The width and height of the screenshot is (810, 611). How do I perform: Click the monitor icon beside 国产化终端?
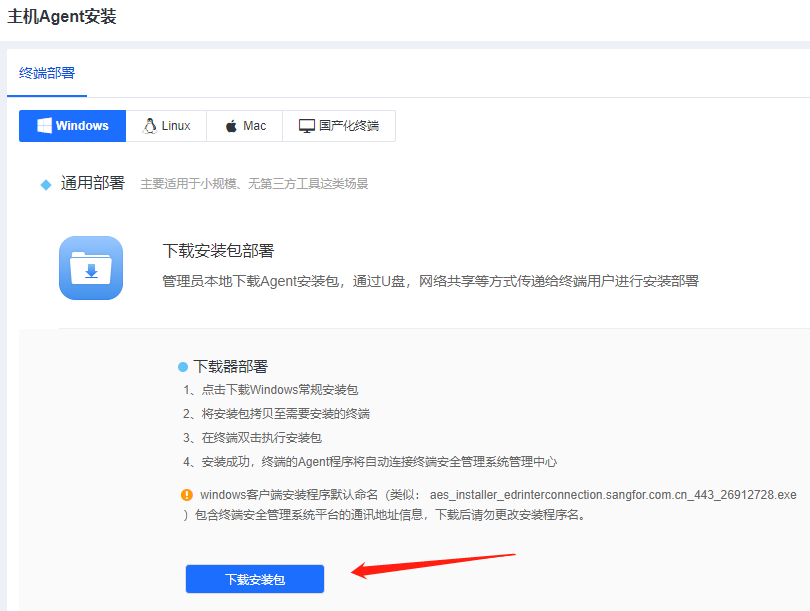[x=306, y=125]
